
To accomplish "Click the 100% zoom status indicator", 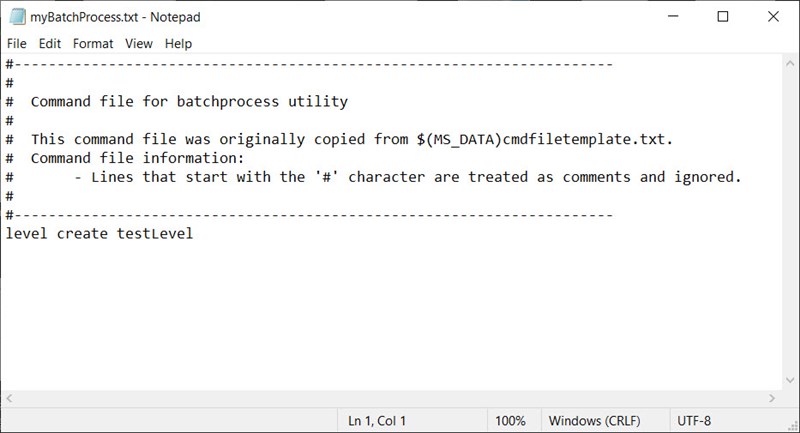I will pyautogui.click(x=510, y=421).
